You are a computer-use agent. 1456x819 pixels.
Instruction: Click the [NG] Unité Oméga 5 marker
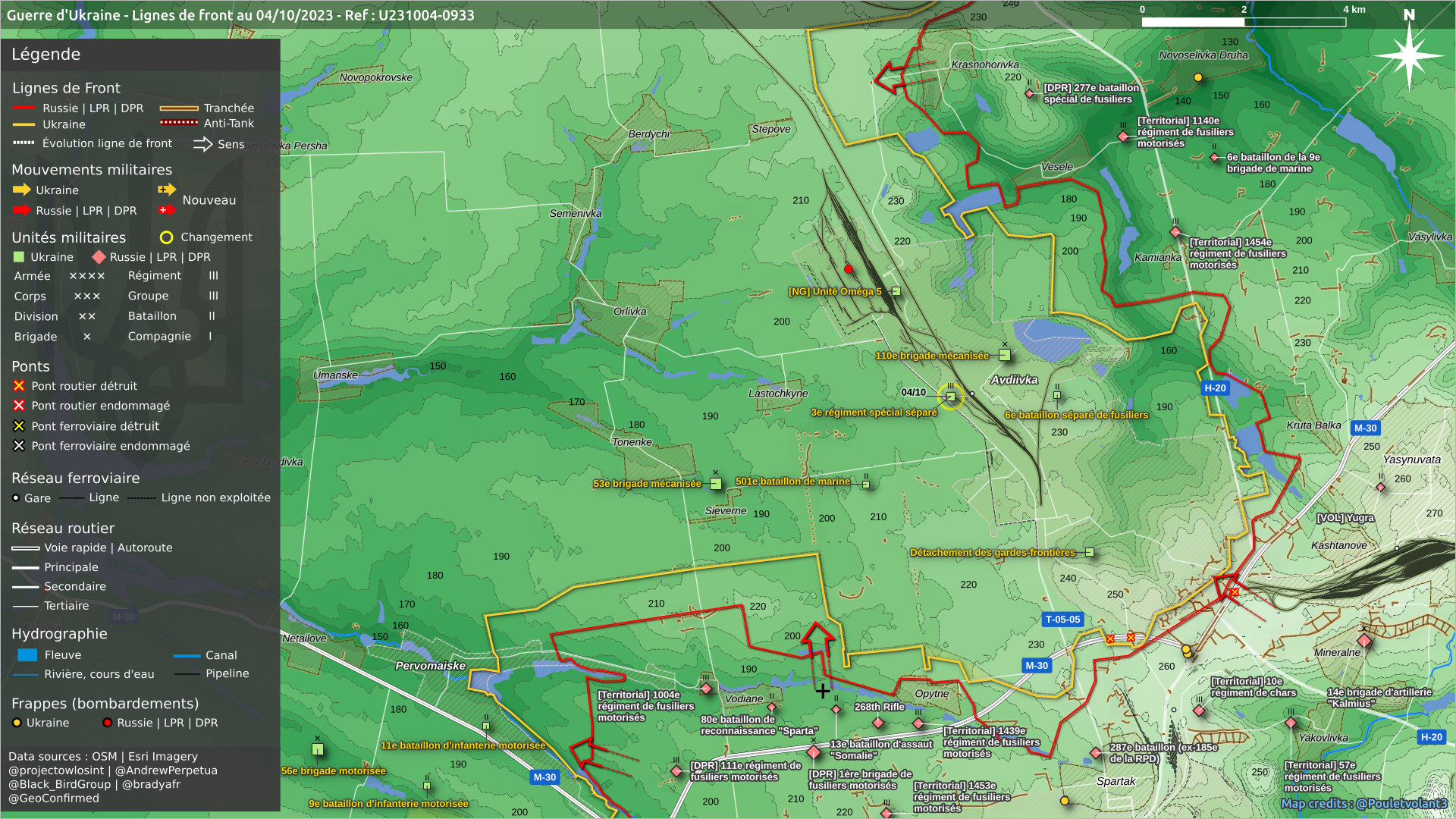896,291
